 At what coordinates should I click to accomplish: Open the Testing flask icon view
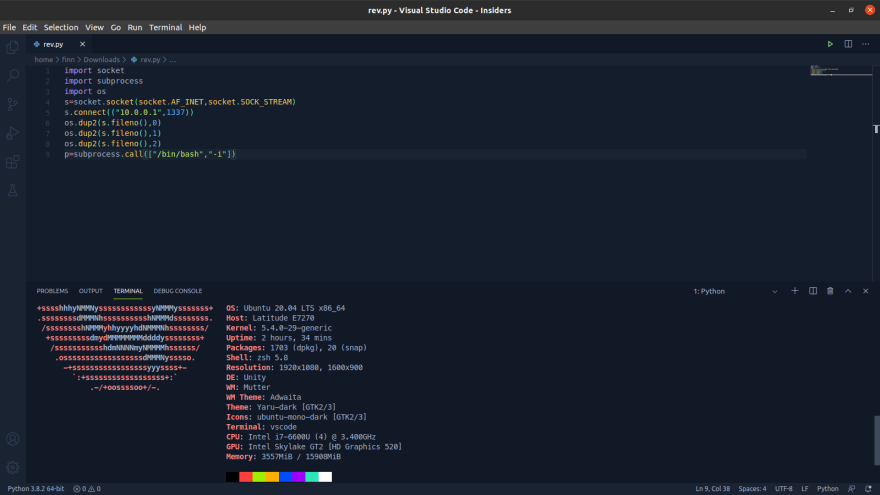(x=12, y=190)
